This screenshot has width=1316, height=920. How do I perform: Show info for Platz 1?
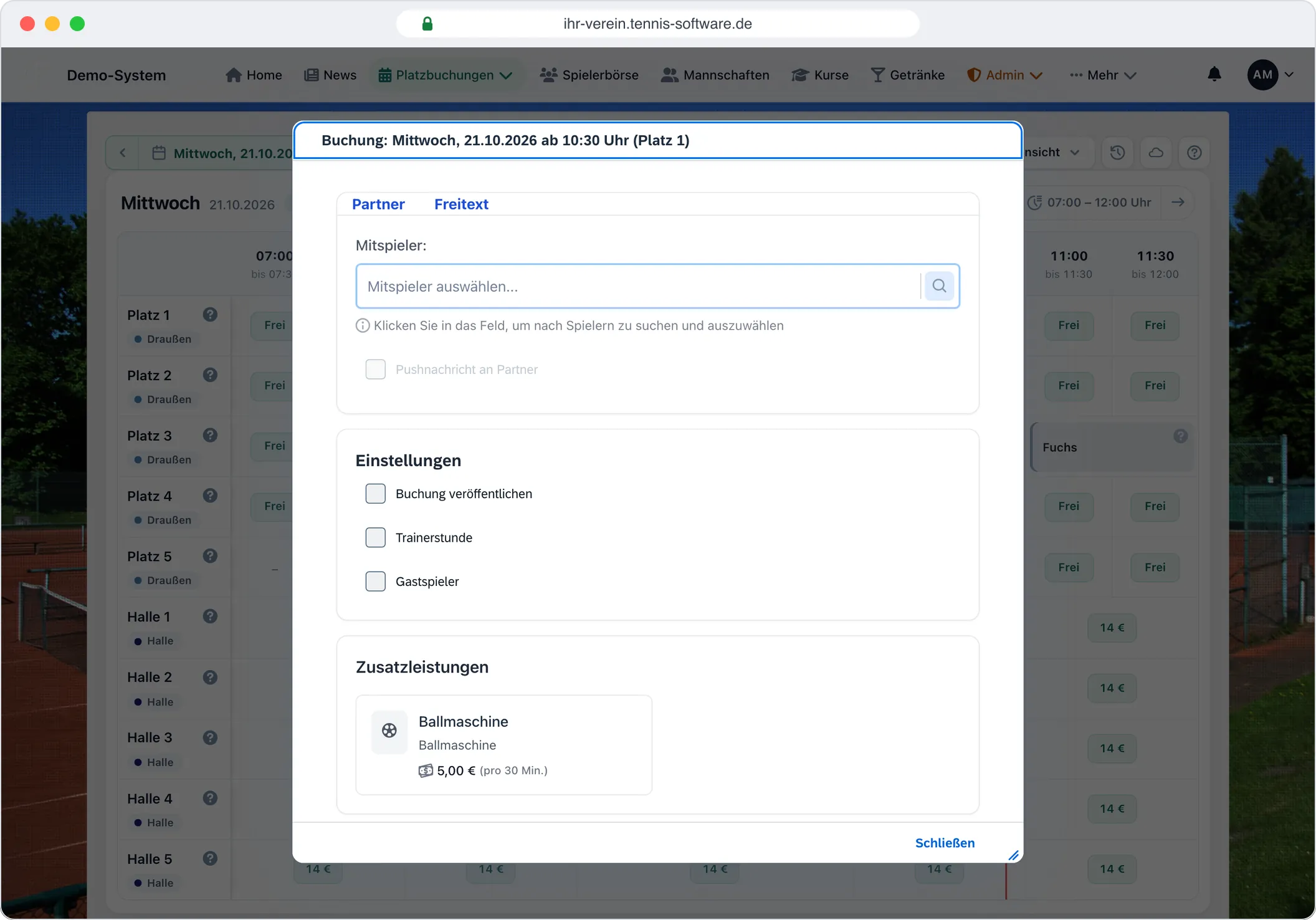210,315
